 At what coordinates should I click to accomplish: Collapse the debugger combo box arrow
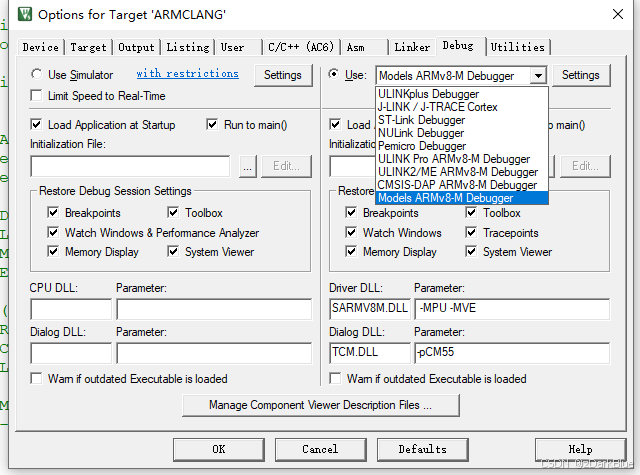(x=538, y=75)
